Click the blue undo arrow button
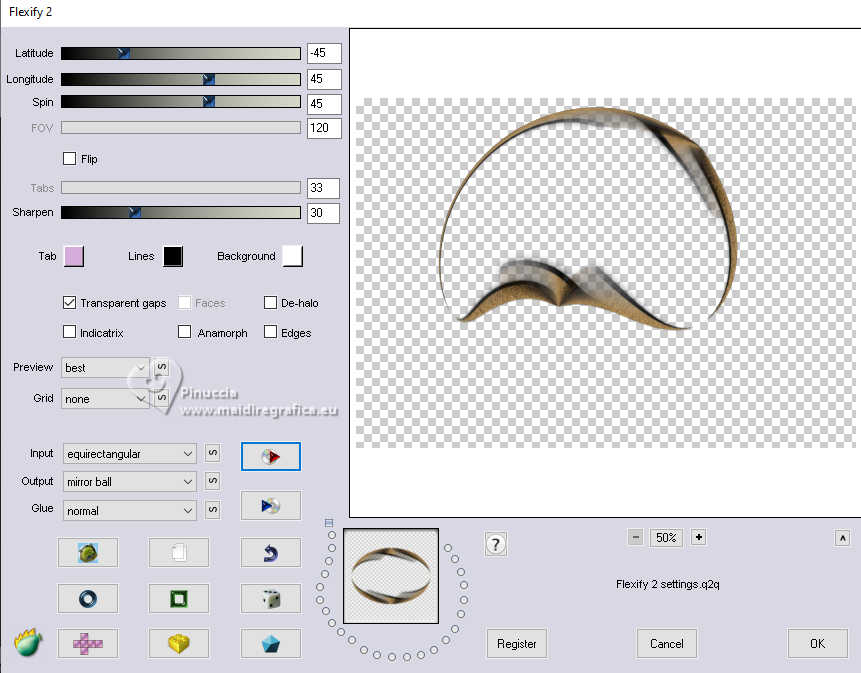861x673 pixels. [x=271, y=552]
